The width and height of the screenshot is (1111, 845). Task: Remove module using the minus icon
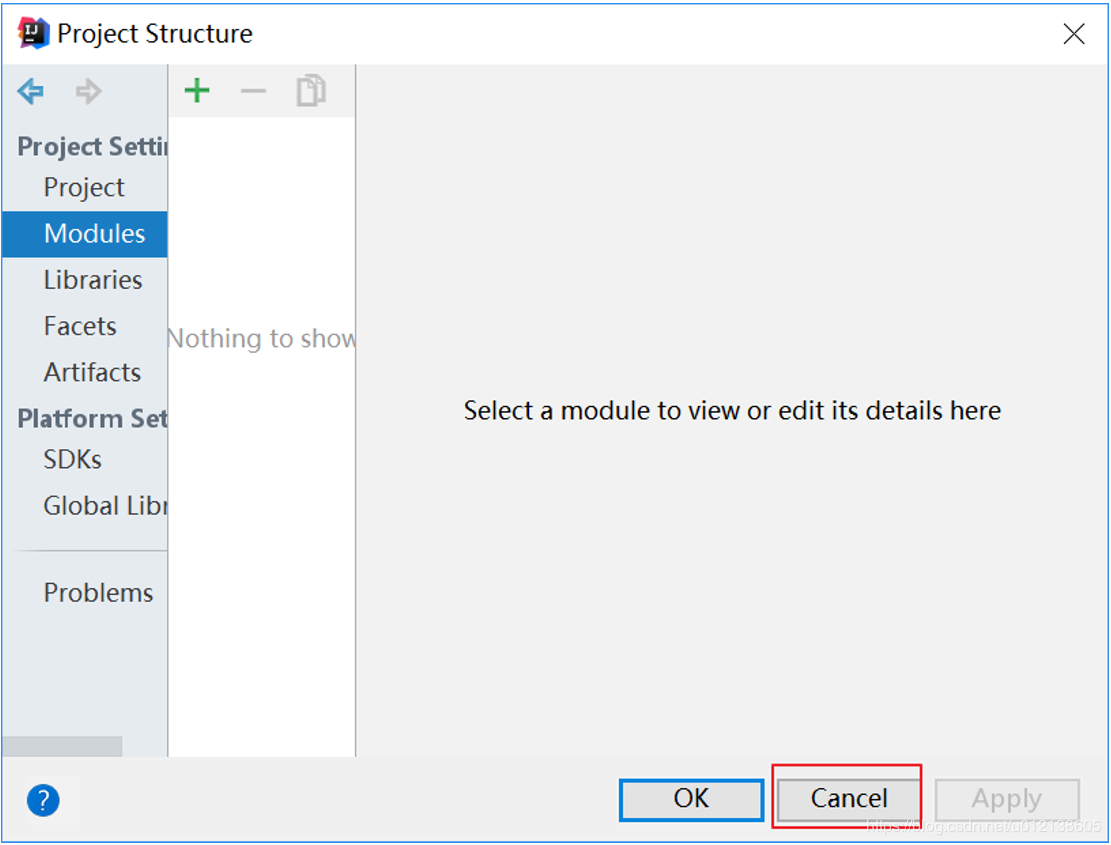point(253,91)
